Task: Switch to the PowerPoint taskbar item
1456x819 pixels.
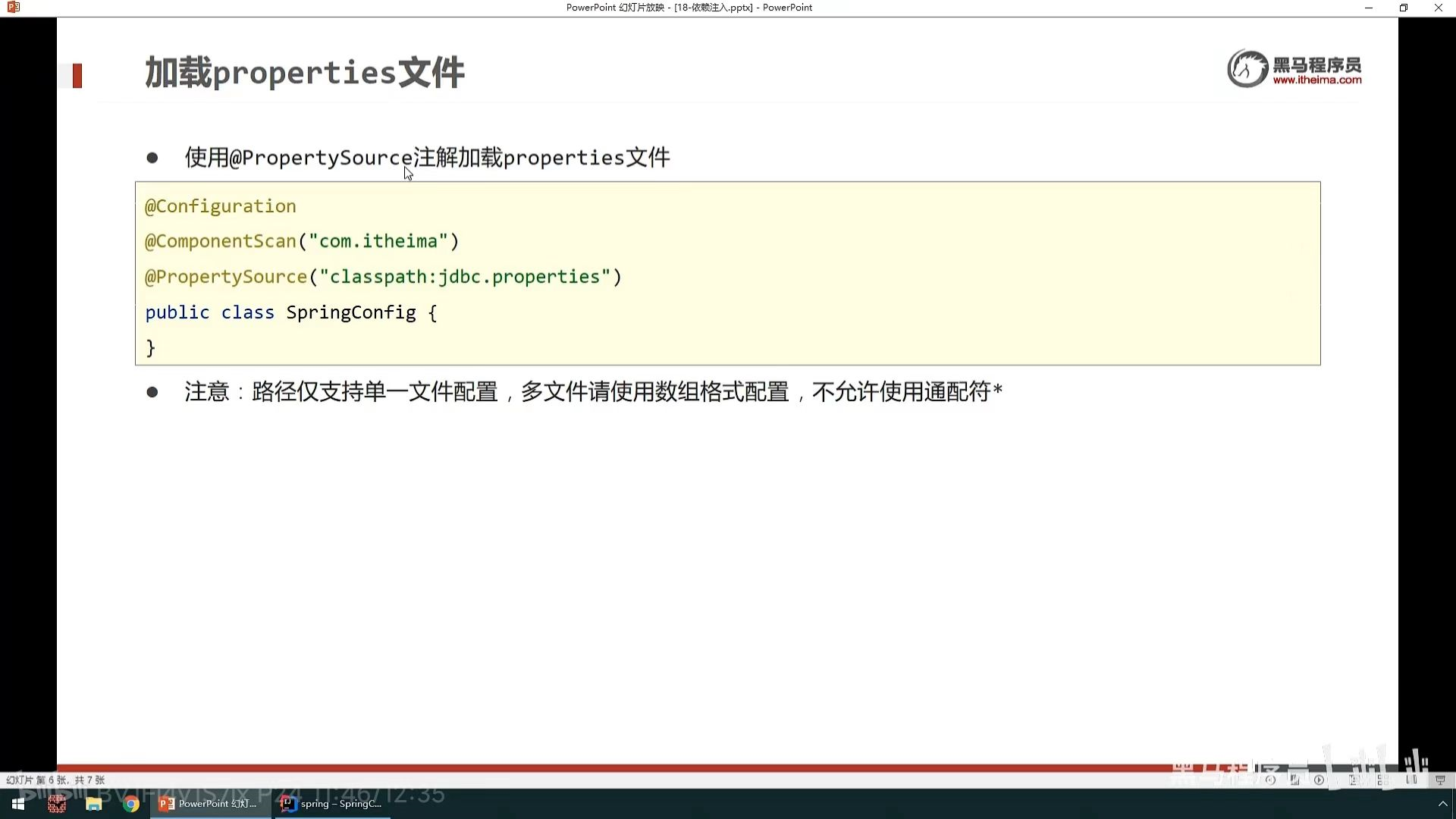Action: (x=210, y=804)
